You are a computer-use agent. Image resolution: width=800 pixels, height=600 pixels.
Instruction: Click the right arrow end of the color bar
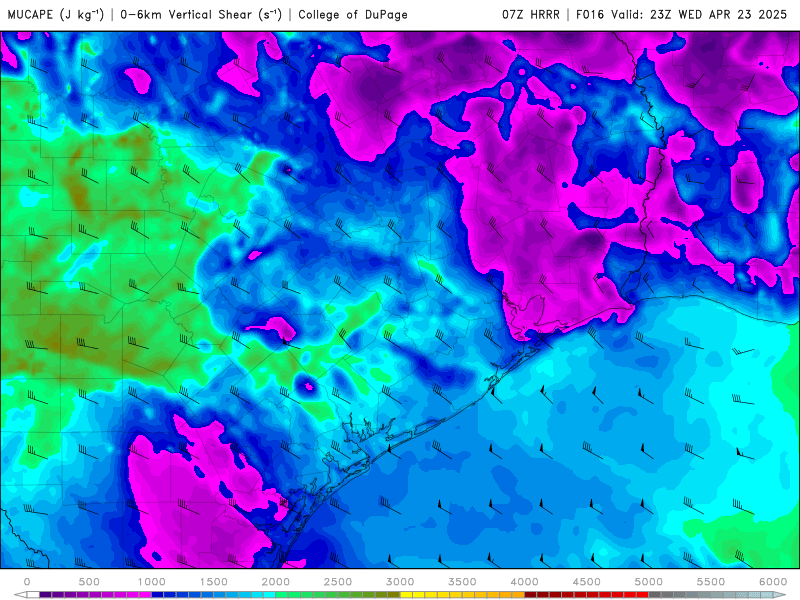780,595
